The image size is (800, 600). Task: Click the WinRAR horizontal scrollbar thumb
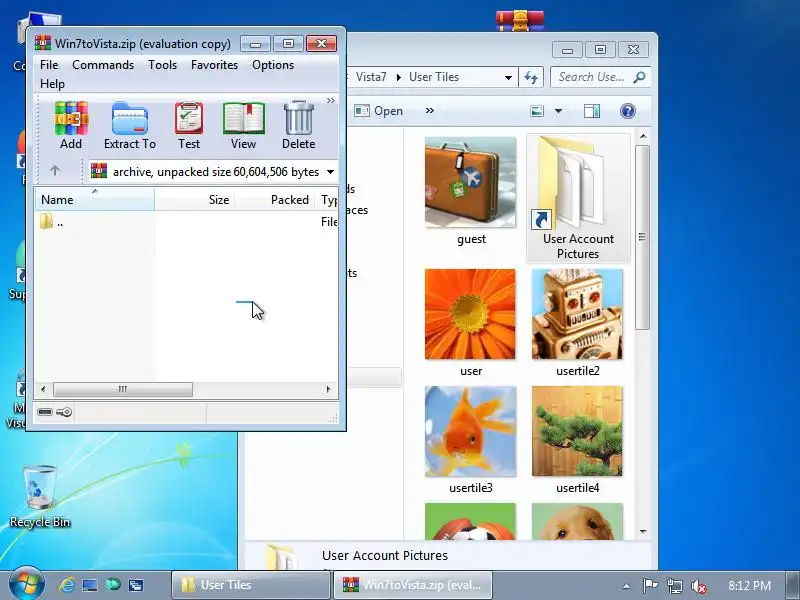(x=123, y=389)
